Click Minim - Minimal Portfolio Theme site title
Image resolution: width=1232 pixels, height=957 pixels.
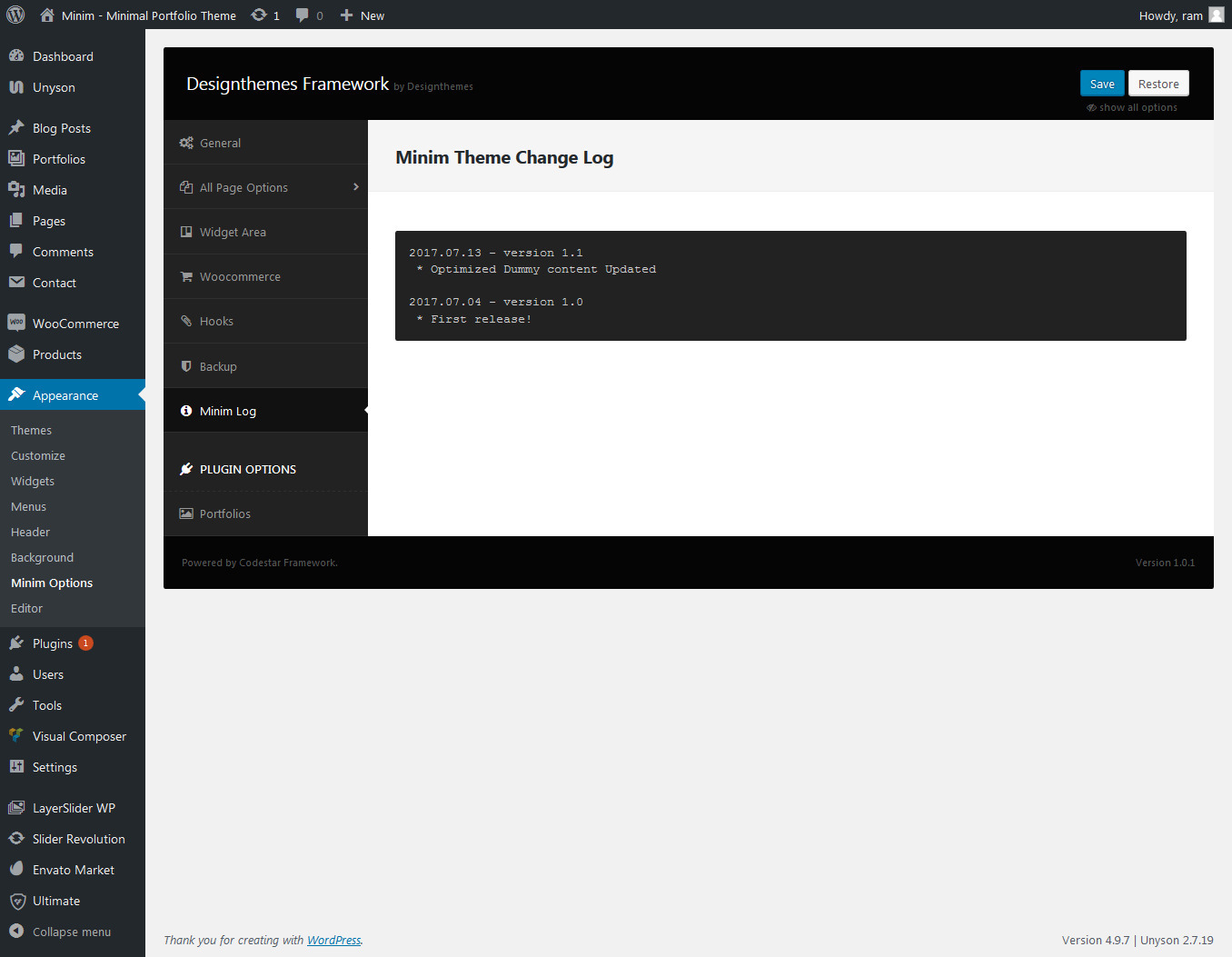[148, 15]
